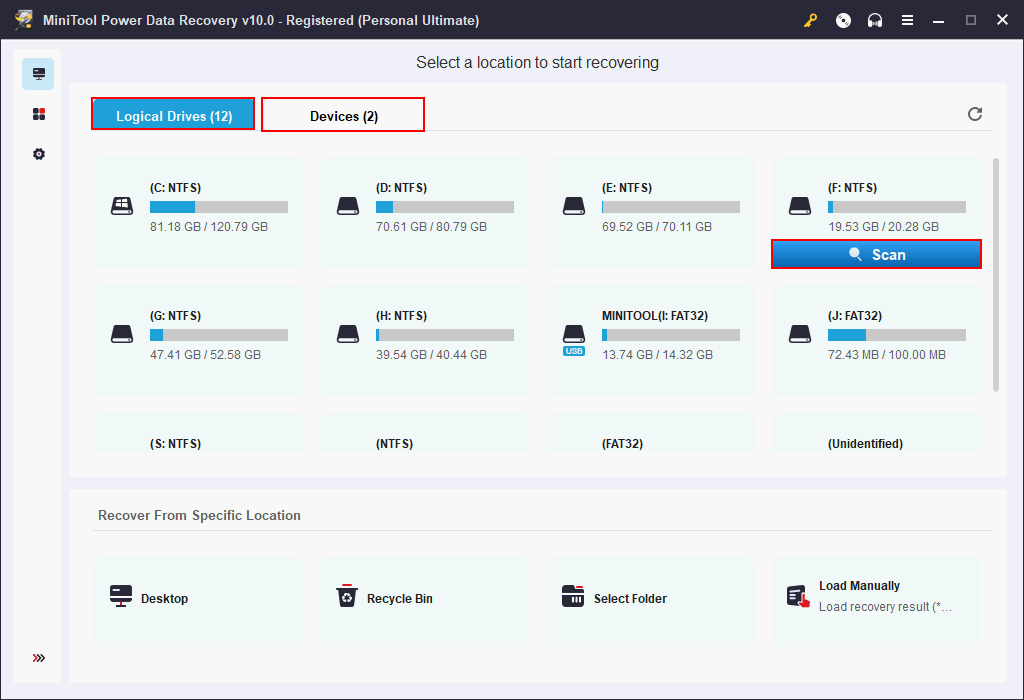Select the H: NTFS drive icon

pyautogui.click(x=347, y=334)
